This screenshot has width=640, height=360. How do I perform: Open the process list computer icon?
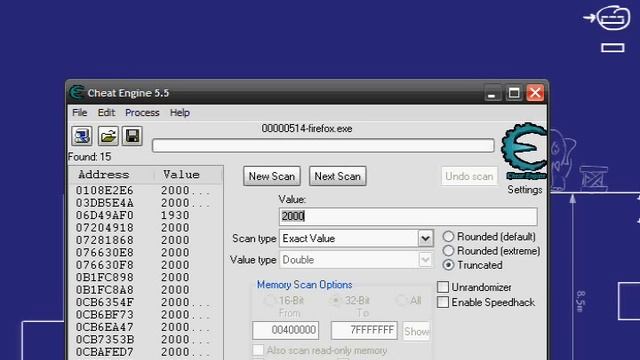click(x=82, y=136)
